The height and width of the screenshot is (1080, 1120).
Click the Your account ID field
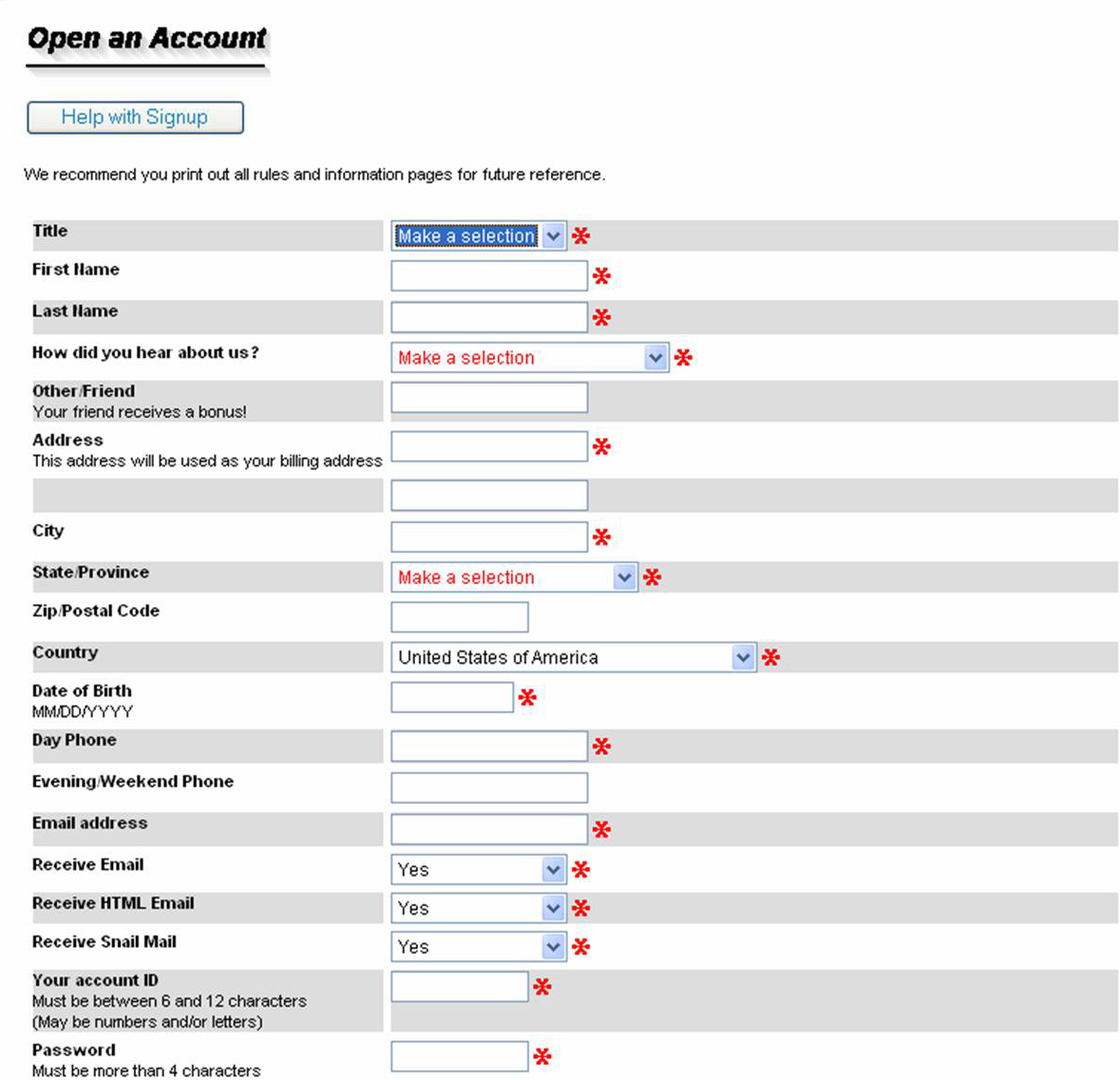pyautogui.click(x=459, y=987)
